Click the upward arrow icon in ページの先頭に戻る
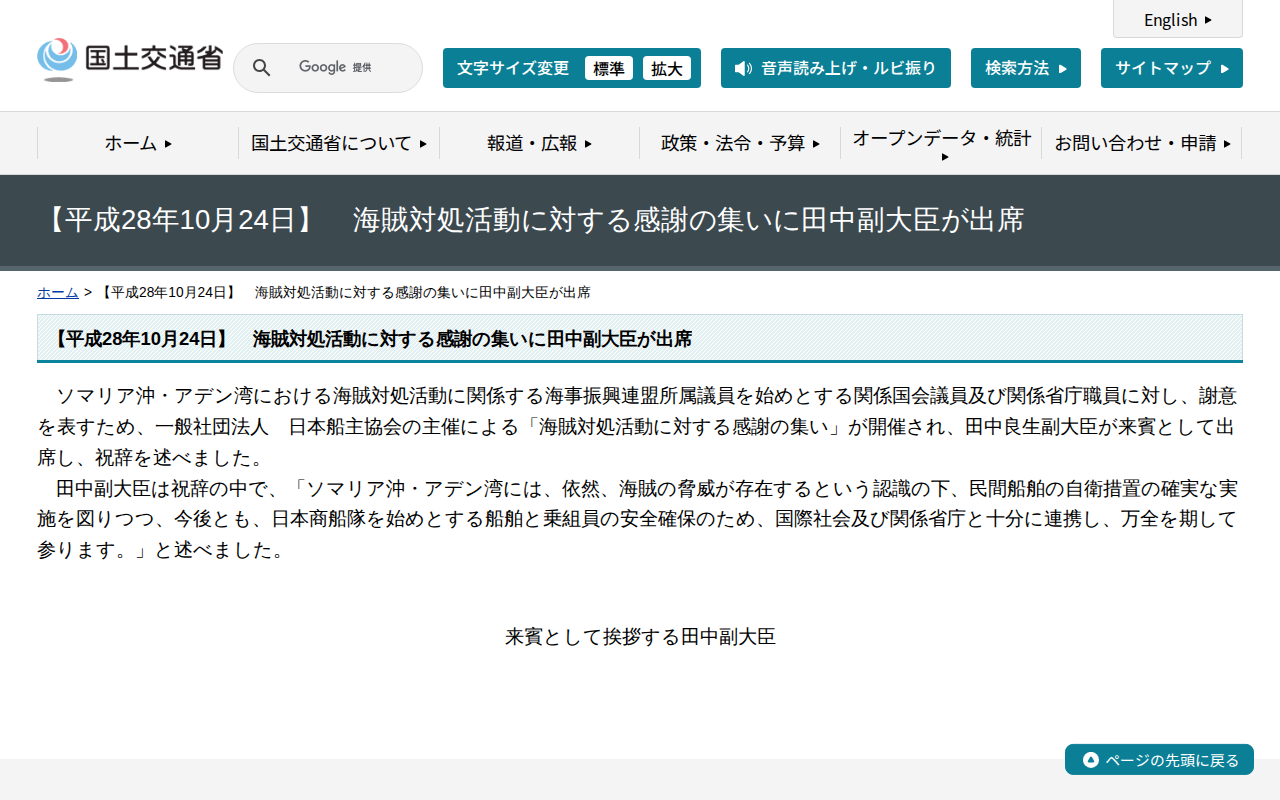The image size is (1280, 800). (x=1090, y=760)
